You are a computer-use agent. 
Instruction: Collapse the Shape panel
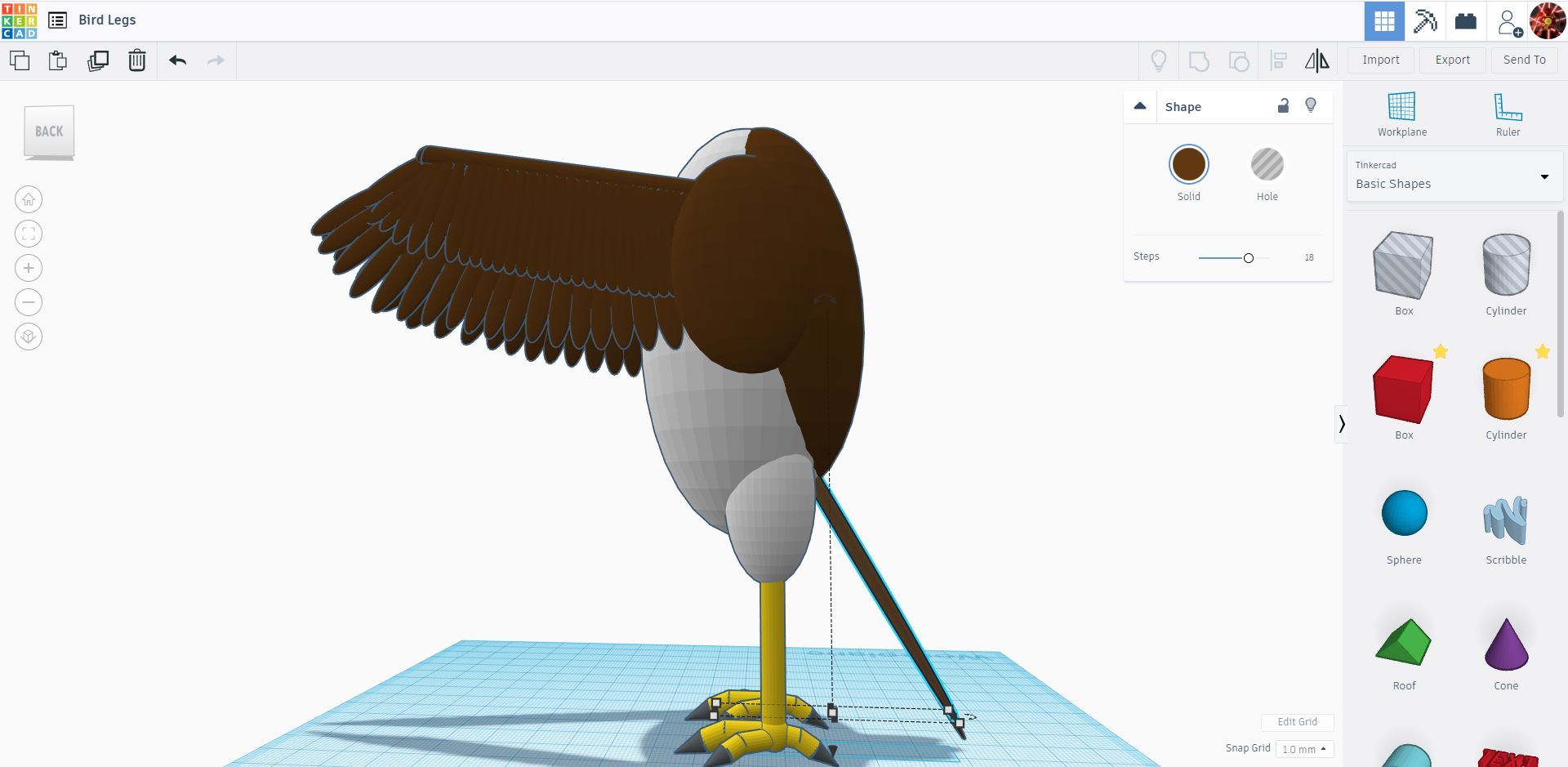1140,106
